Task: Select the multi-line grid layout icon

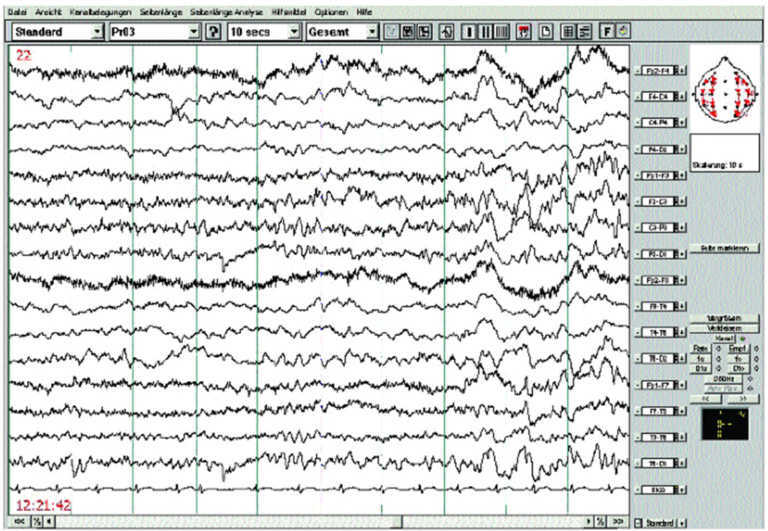Action: 502,32
